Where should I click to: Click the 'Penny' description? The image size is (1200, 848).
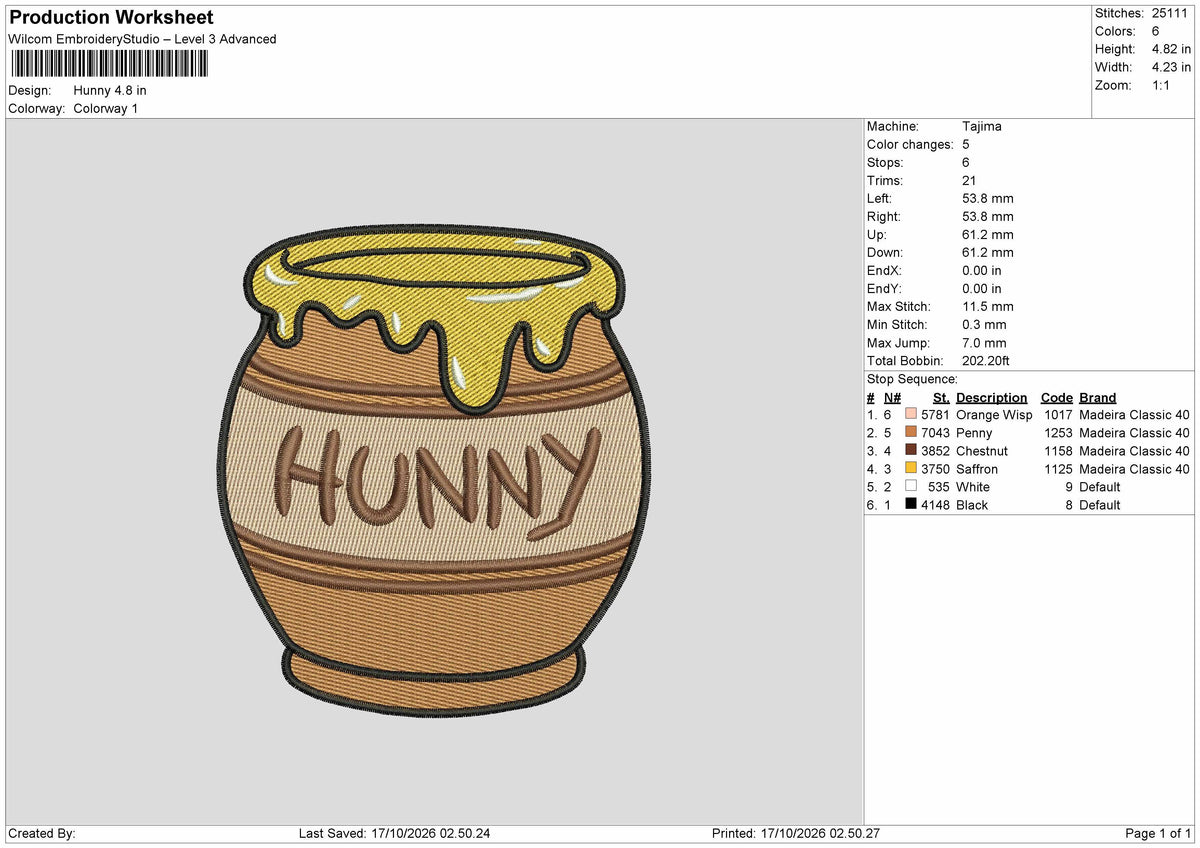pos(974,432)
